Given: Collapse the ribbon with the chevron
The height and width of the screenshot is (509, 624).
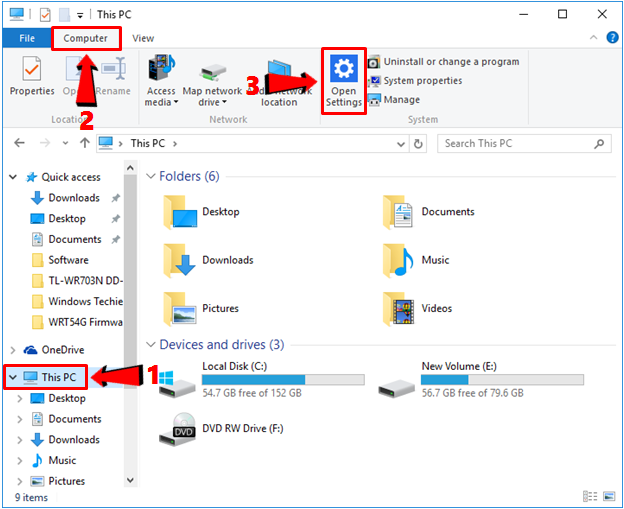Looking at the screenshot, I should click(593, 37).
